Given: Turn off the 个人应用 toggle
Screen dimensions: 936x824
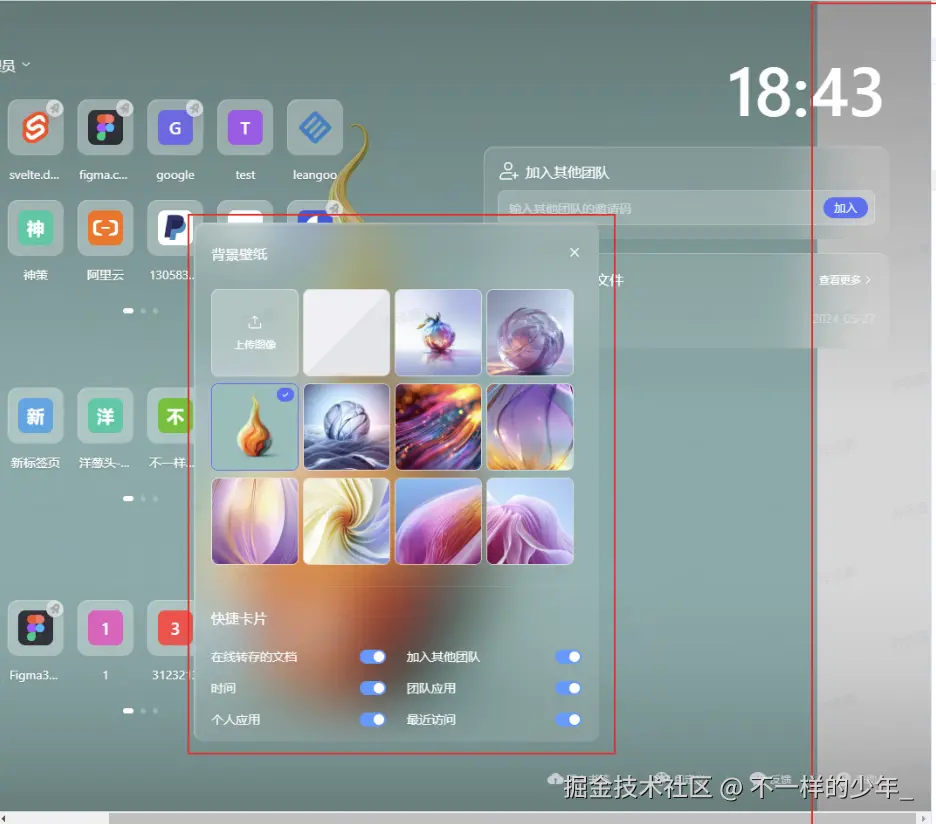Looking at the screenshot, I should pos(373,720).
